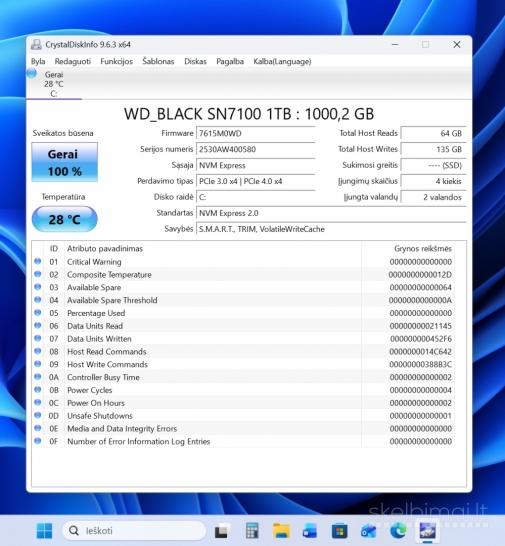Click the Atributo pavadinimas column header
The width and height of the screenshot is (505, 546).
point(213,249)
